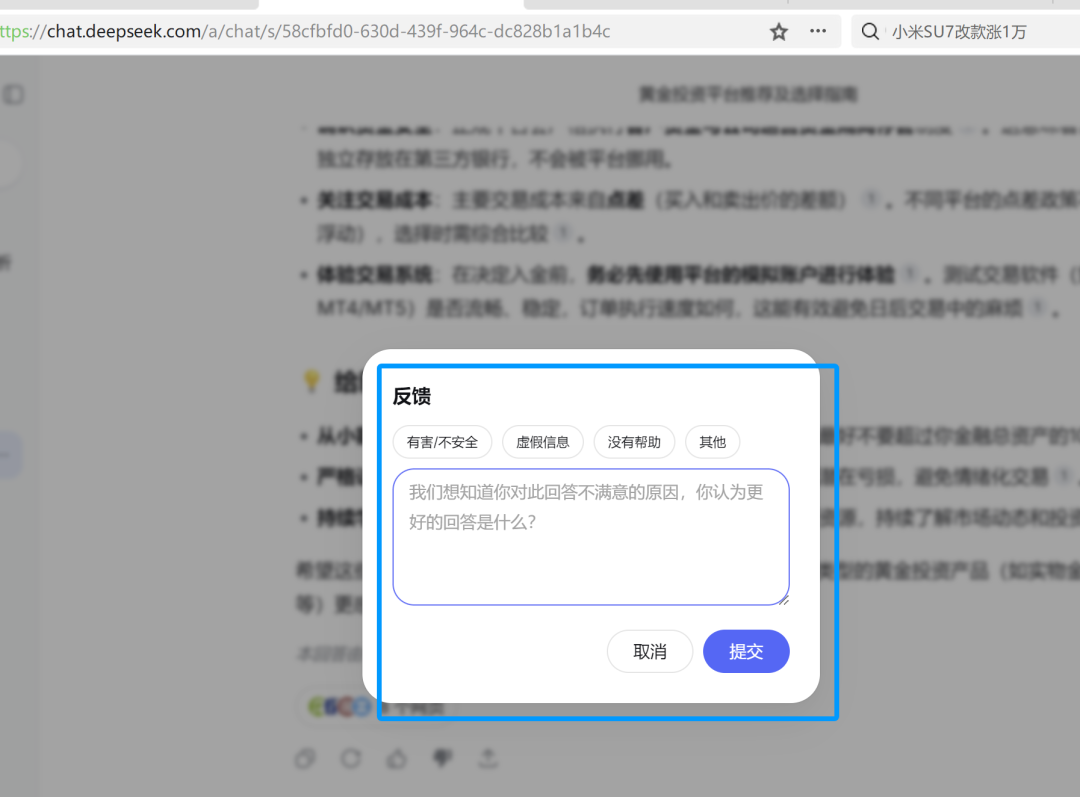Toggle the 有害/不安全 feedback tag
Screen dimensions: 1080x797
(442, 442)
